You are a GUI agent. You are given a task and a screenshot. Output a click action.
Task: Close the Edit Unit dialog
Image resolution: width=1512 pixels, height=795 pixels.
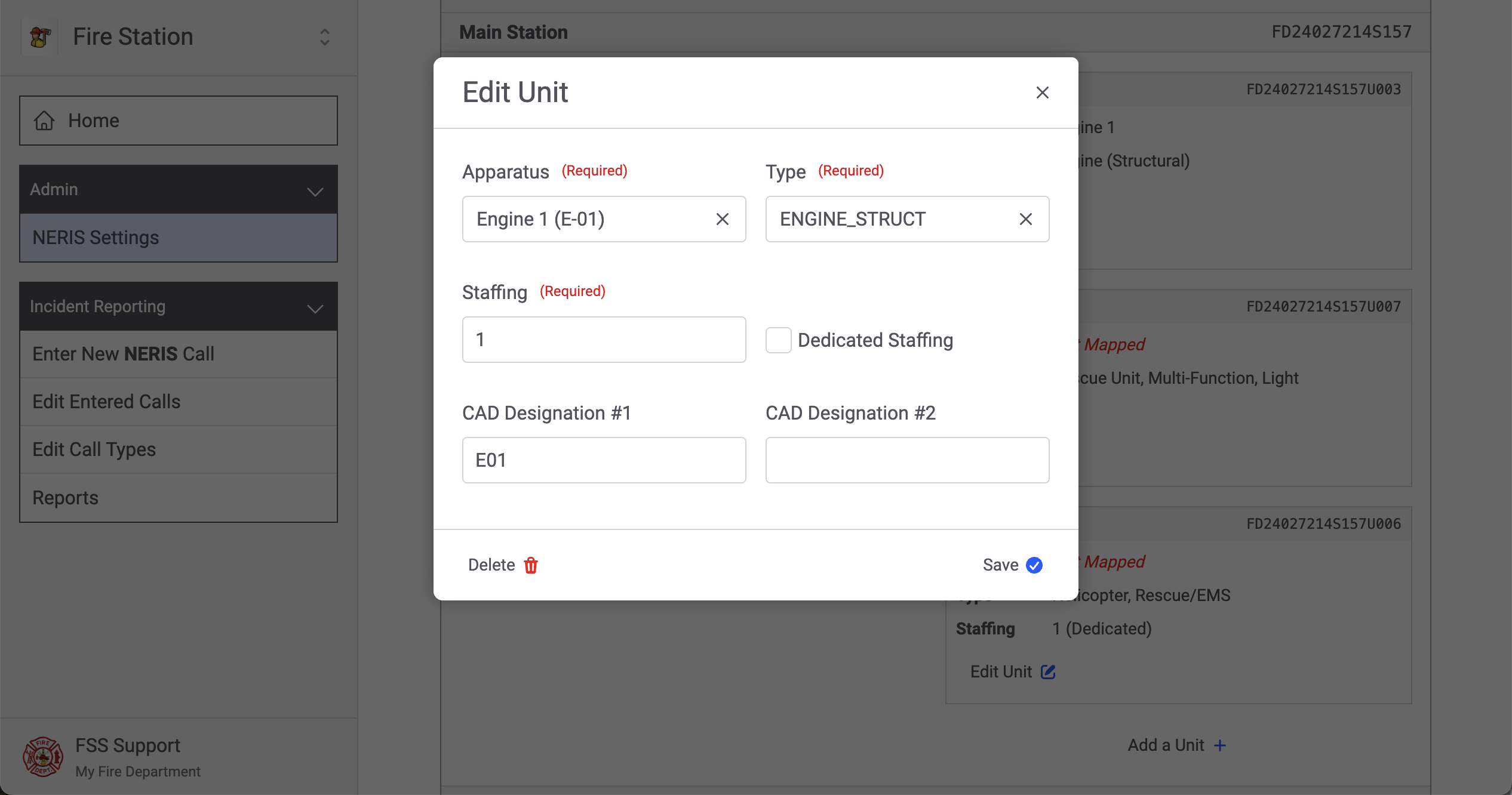pyautogui.click(x=1042, y=93)
